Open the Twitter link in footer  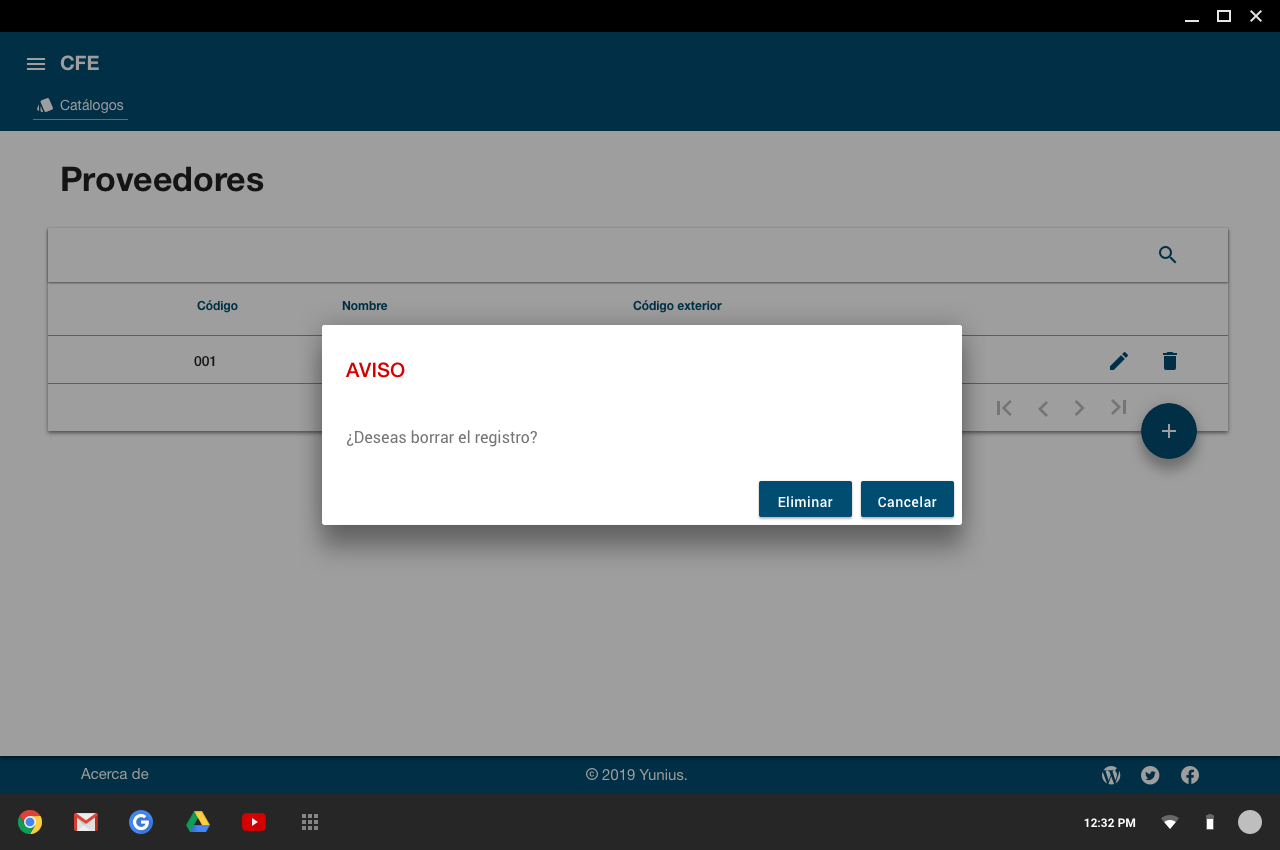(1150, 775)
